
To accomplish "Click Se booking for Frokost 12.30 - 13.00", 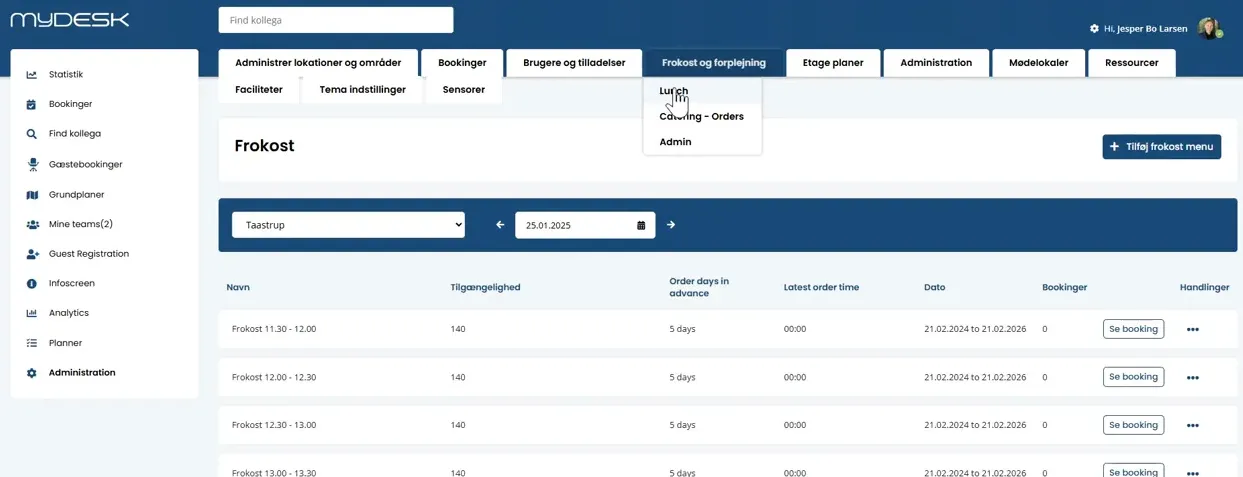I will [x=1133, y=425].
